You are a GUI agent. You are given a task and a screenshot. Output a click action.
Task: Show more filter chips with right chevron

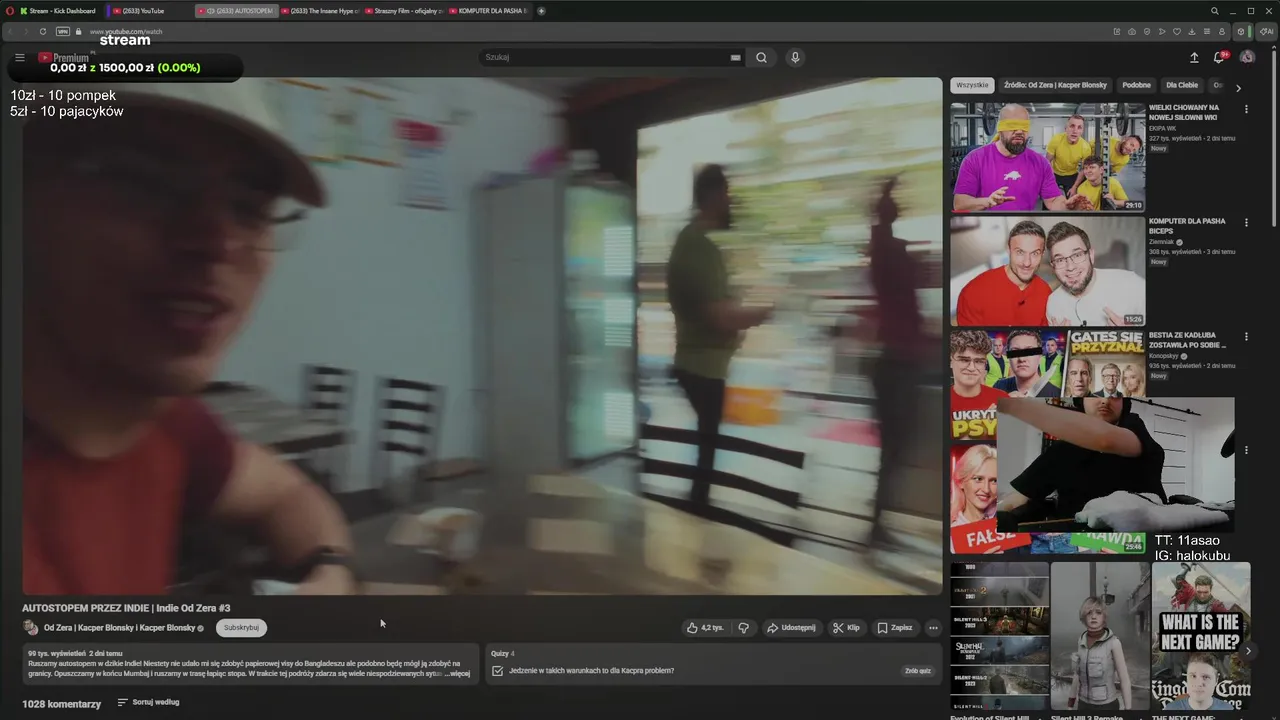click(1238, 88)
